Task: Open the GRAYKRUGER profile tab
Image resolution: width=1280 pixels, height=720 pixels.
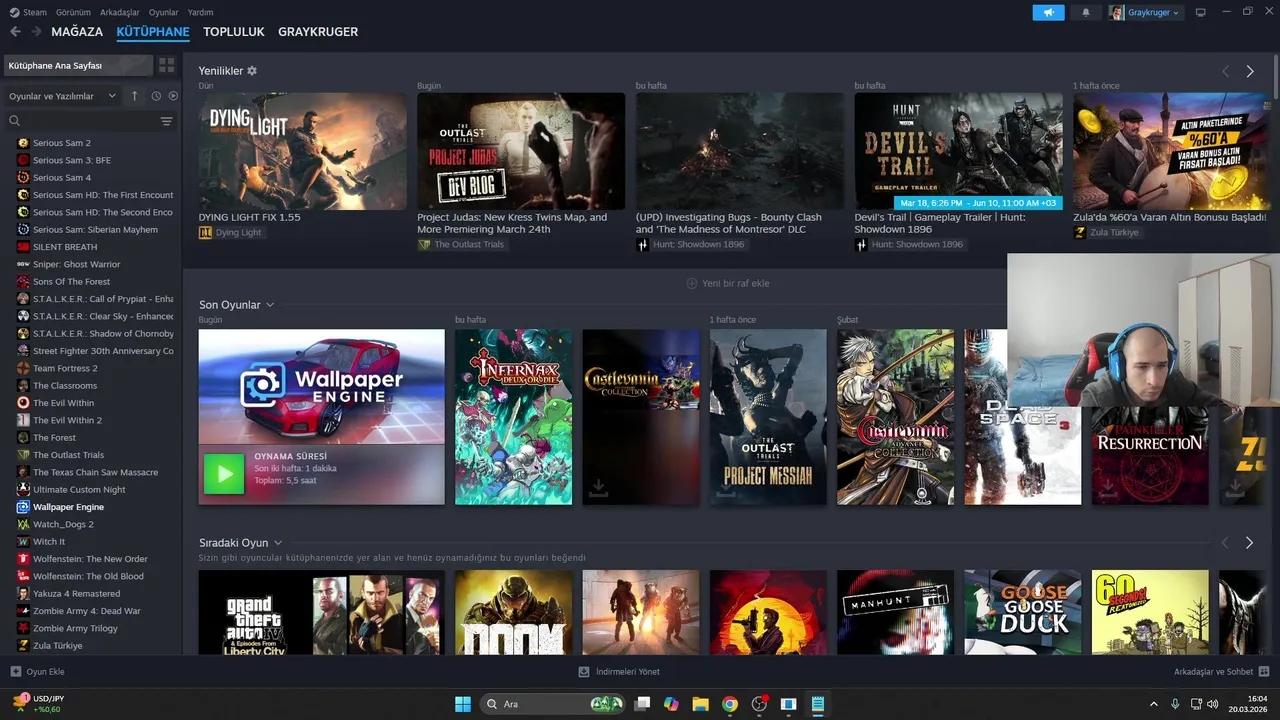Action: click(x=318, y=32)
